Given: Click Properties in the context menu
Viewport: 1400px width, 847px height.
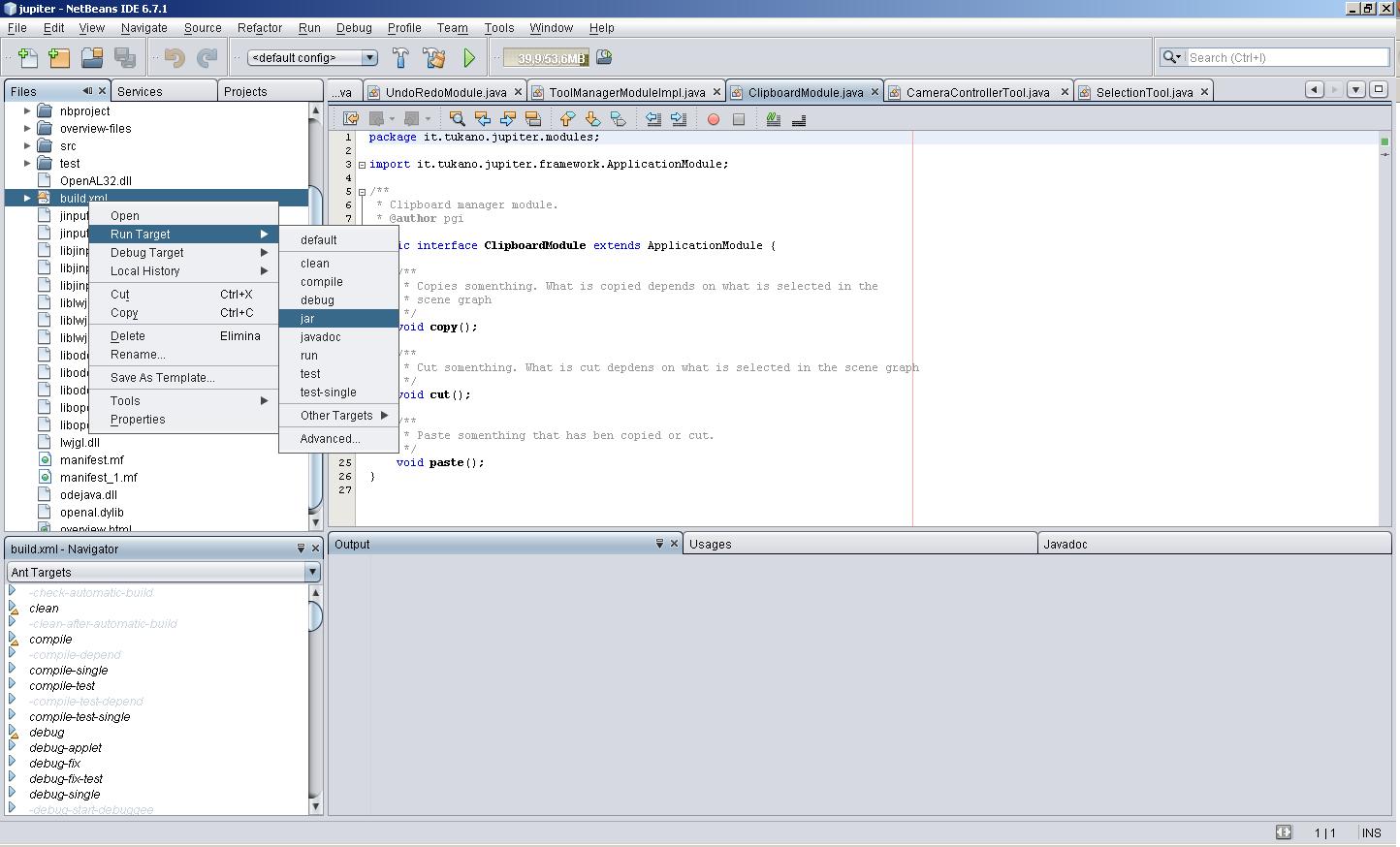Looking at the screenshot, I should (x=183, y=419).
